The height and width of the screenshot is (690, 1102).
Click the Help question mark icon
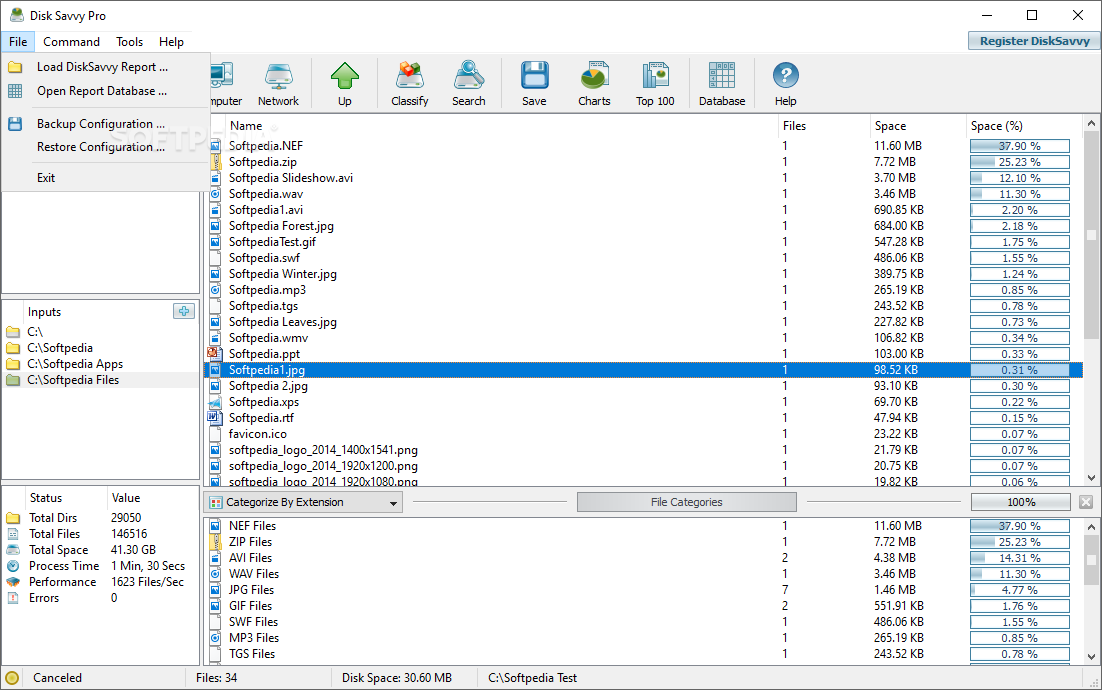pos(786,76)
